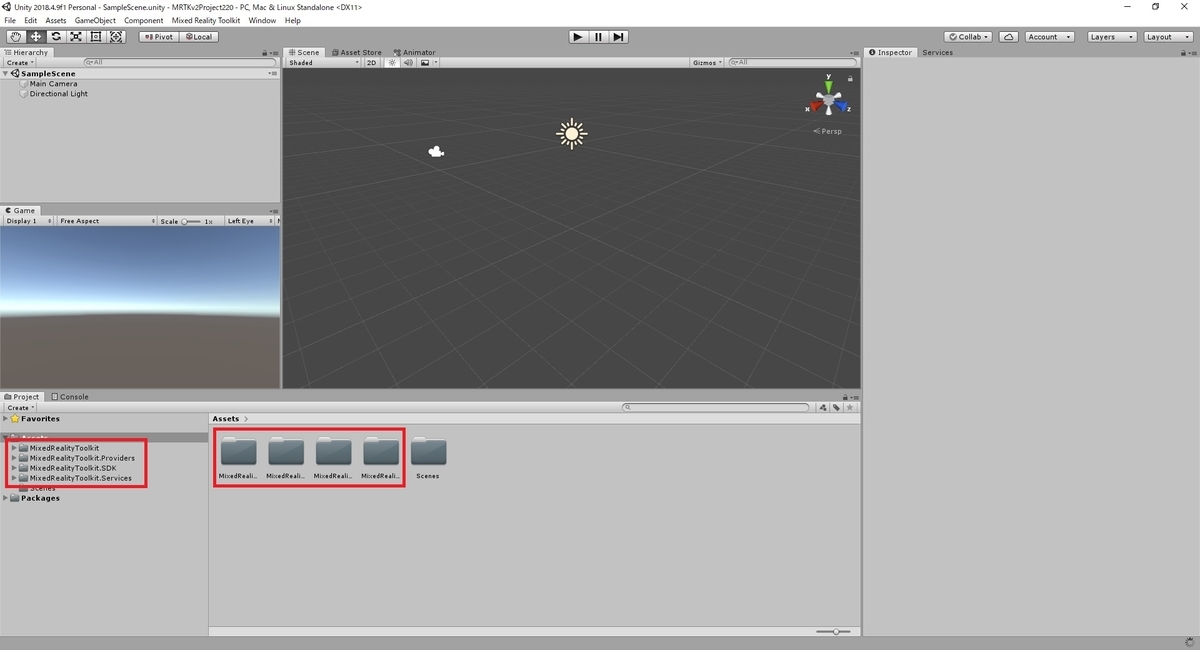The image size is (1200, 650).
Task: Open the Shaded draw mode dropdown
Action: coord(323,63)
